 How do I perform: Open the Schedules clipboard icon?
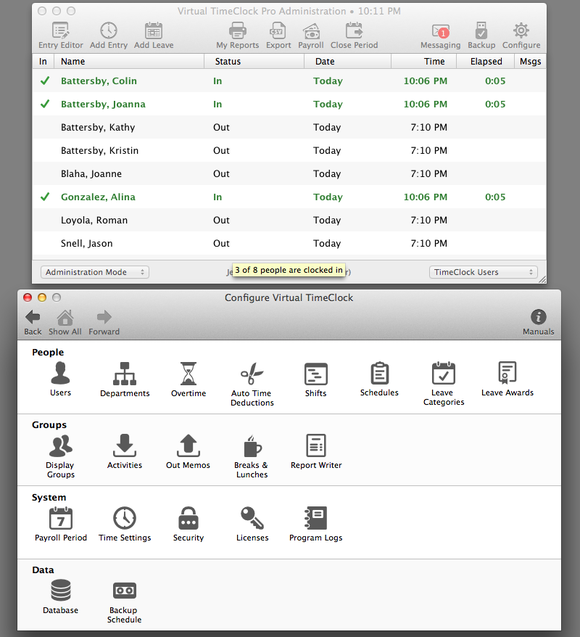pos(379,373)
